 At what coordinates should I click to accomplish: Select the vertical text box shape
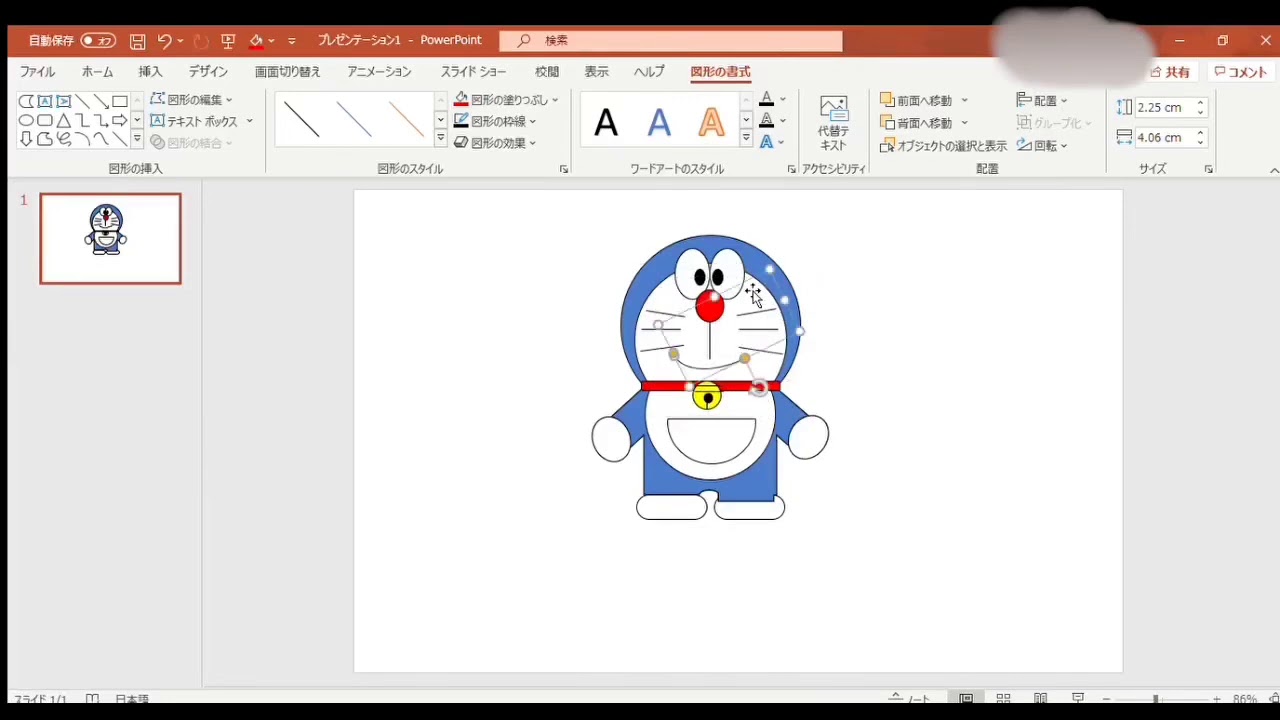click(x=63, y=102)
